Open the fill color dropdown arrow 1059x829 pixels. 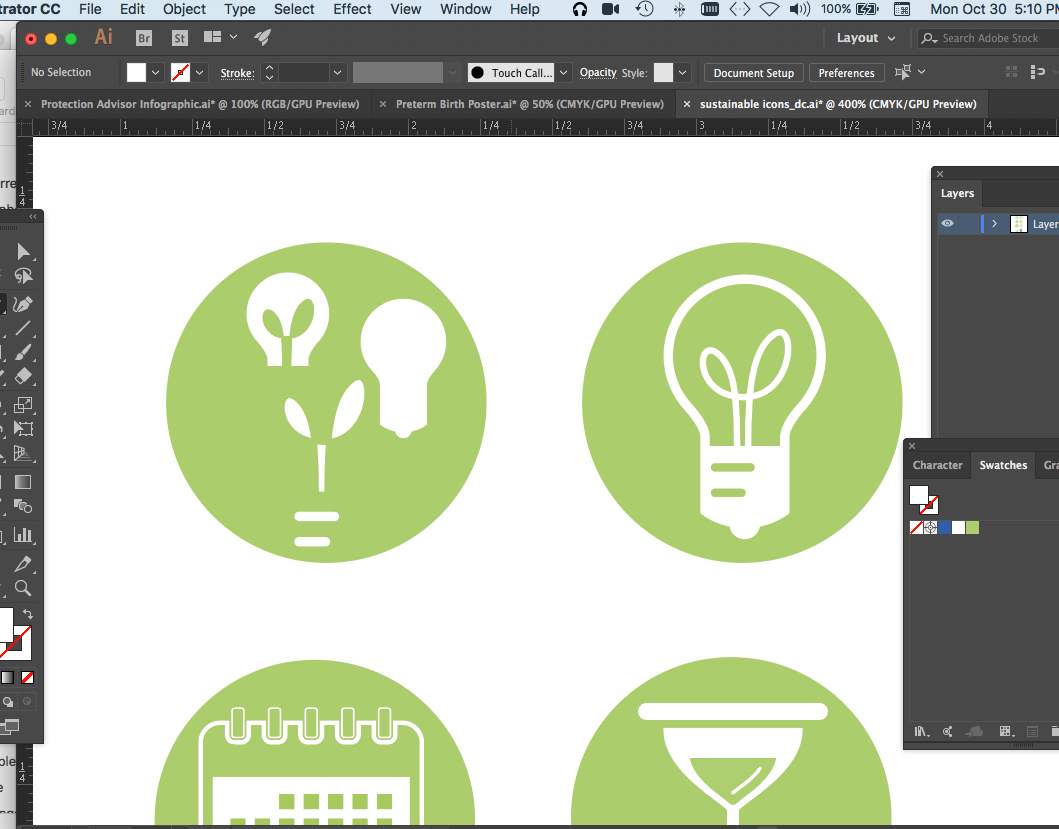(155, 72)
